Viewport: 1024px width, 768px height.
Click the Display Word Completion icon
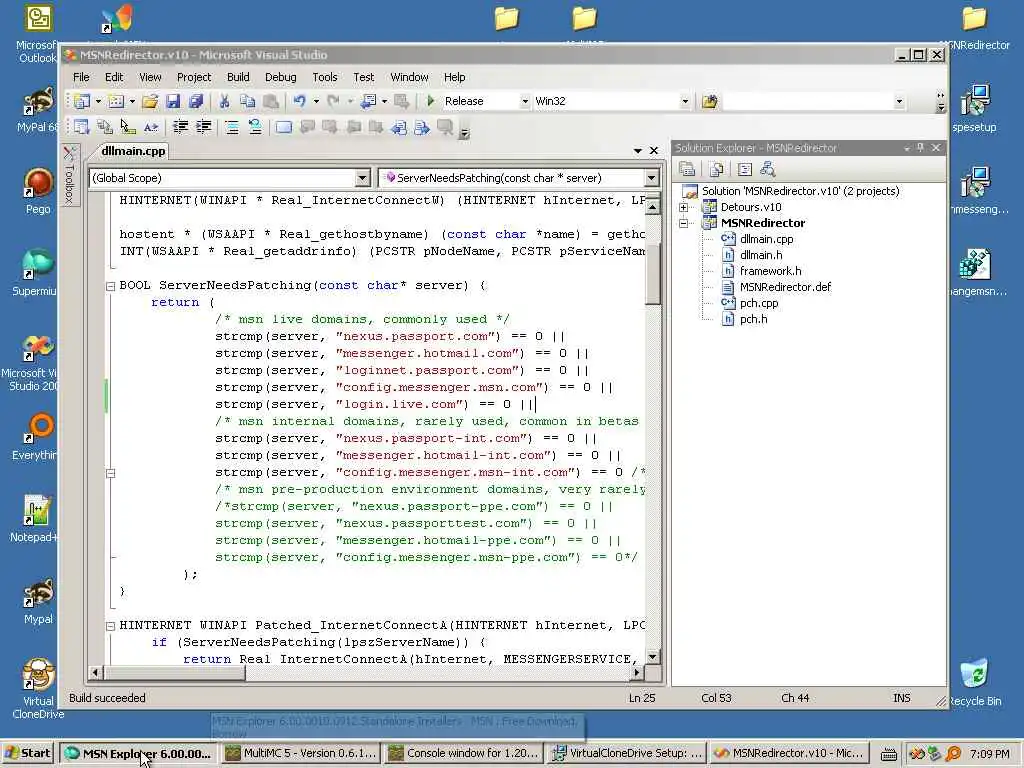click(151, 127)
